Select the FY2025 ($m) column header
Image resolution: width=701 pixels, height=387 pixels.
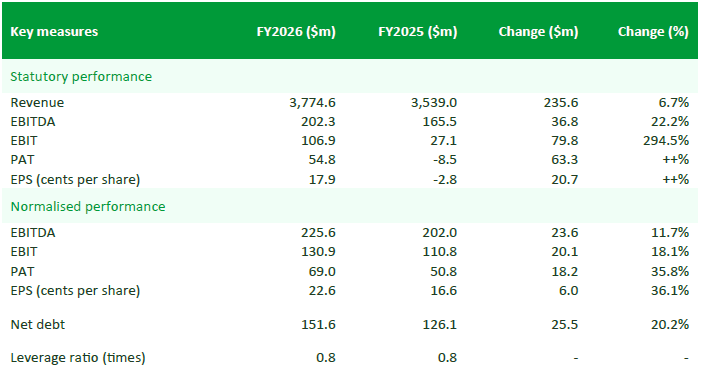click(x=418, y=32)
